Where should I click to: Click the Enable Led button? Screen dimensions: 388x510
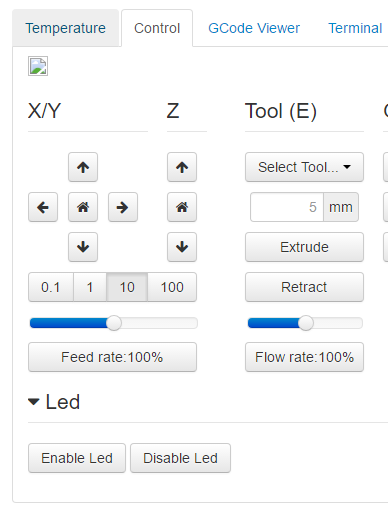77,458
